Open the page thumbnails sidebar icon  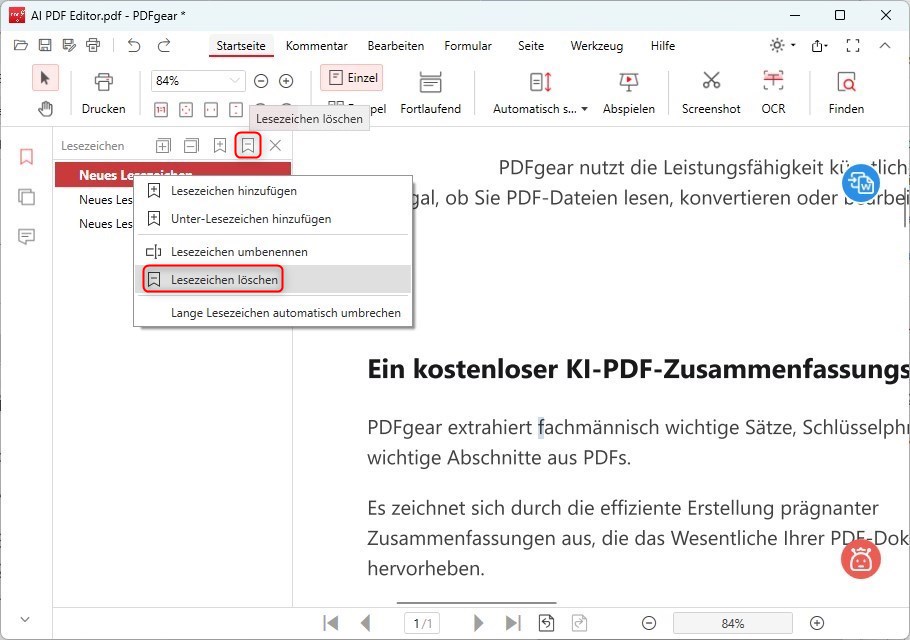(x=26, y=197)
